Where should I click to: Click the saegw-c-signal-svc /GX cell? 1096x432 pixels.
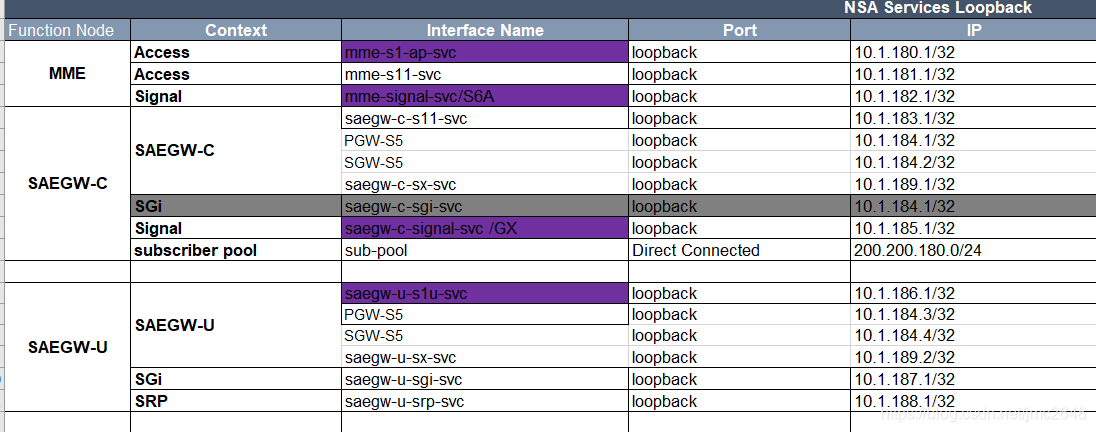coord(485,229)
